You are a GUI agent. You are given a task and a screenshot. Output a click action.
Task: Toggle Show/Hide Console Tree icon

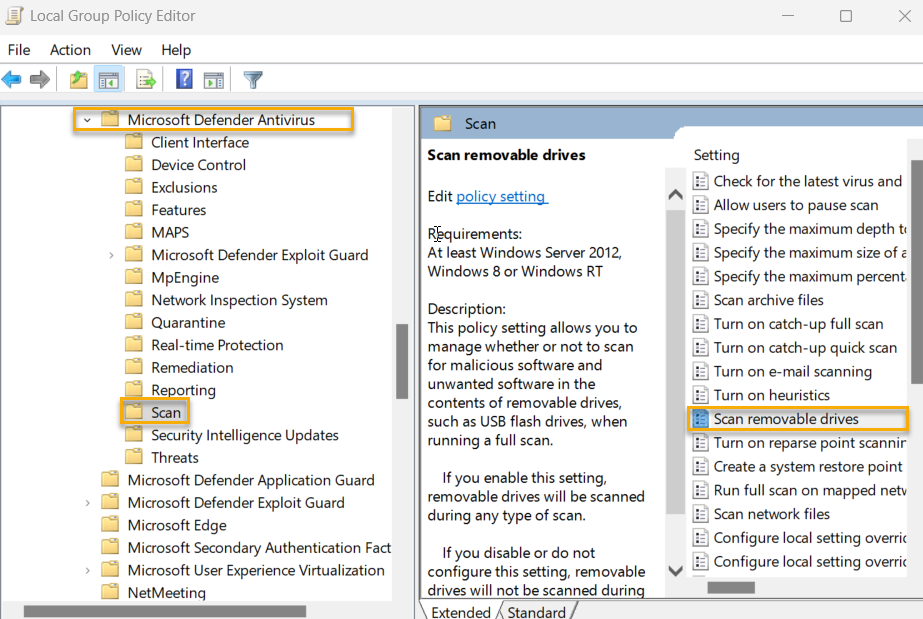coord(108,80)
